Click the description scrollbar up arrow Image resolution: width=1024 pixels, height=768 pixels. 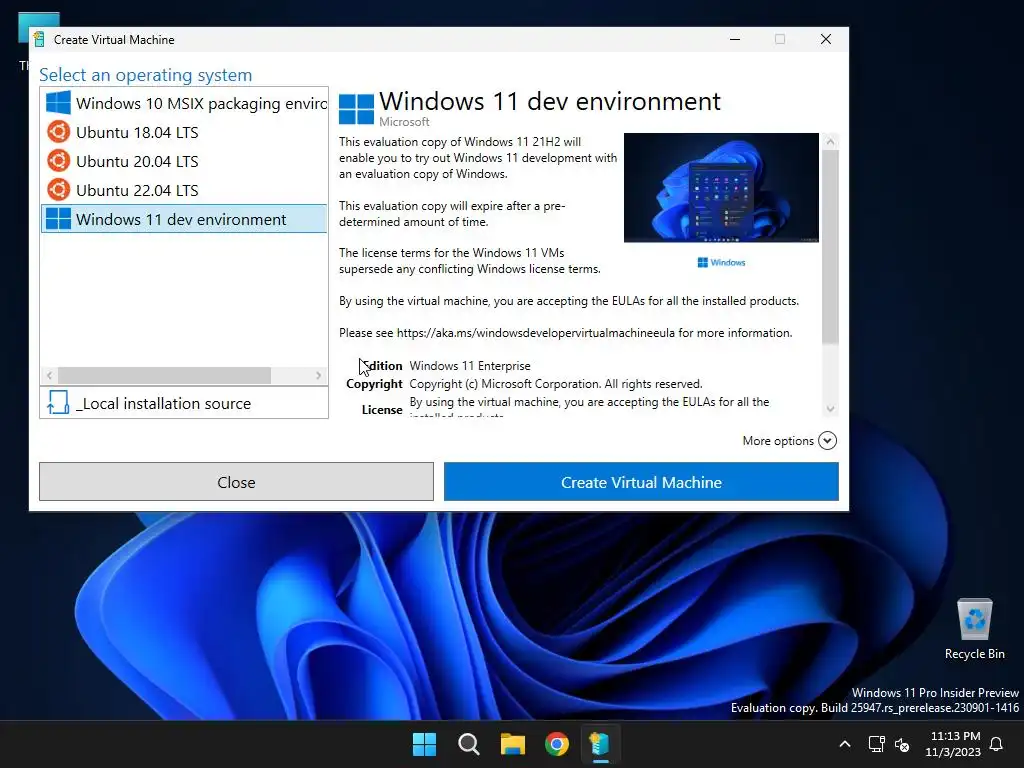click(830, 142)
